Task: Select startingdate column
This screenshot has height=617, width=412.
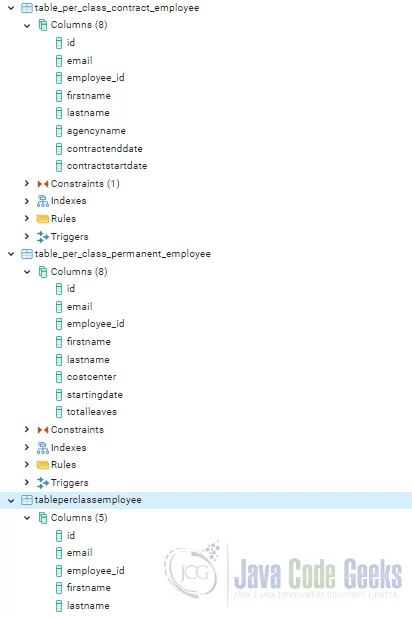Action: point(95,395)
